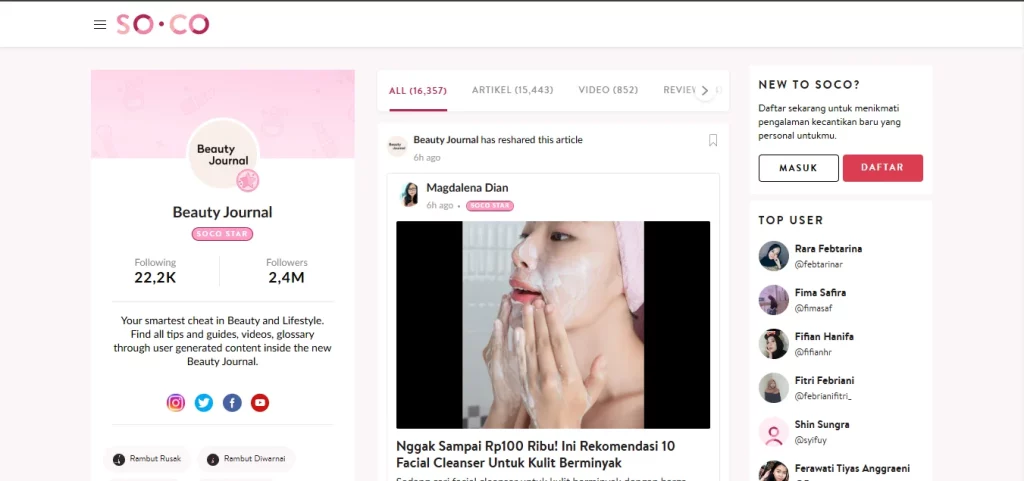Image resolution: width=1024 pixels, height=481 pixels.
Task: Open Shin Sungra's avatar
Action: (x=774, y=432)
